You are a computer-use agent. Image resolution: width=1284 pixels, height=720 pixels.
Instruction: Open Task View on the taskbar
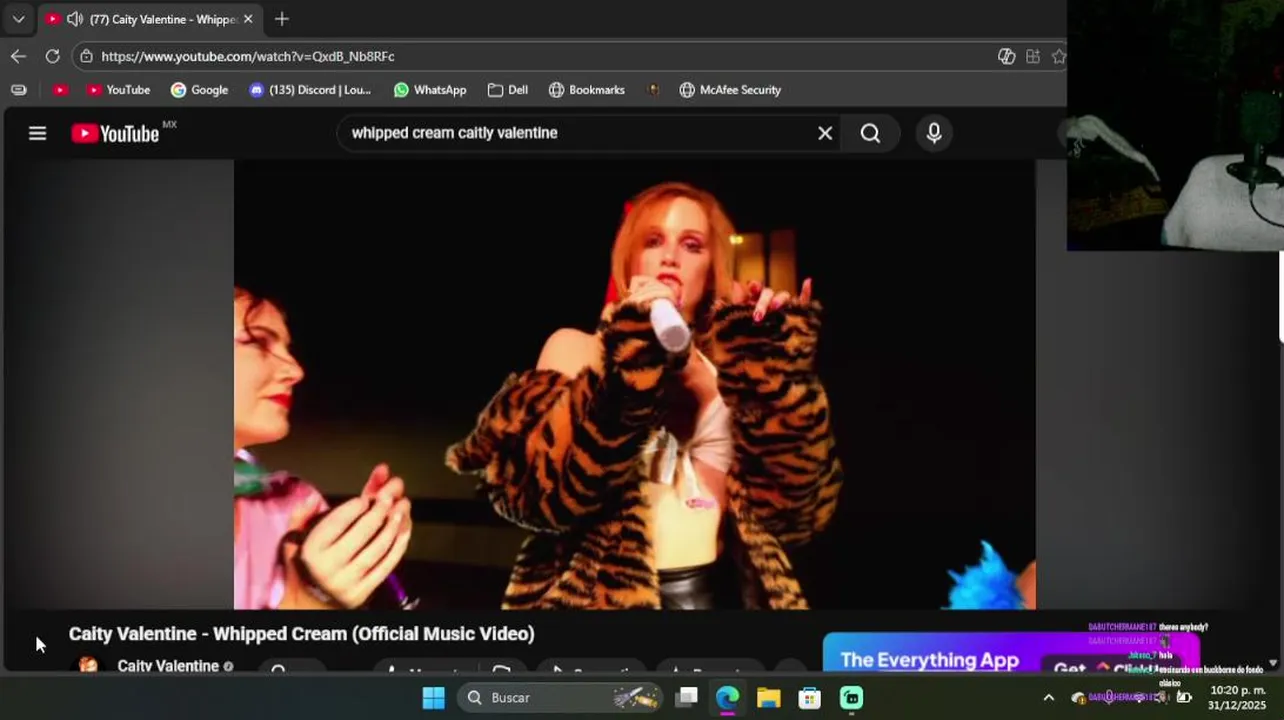pyautogui.click(x=686, y=697)
